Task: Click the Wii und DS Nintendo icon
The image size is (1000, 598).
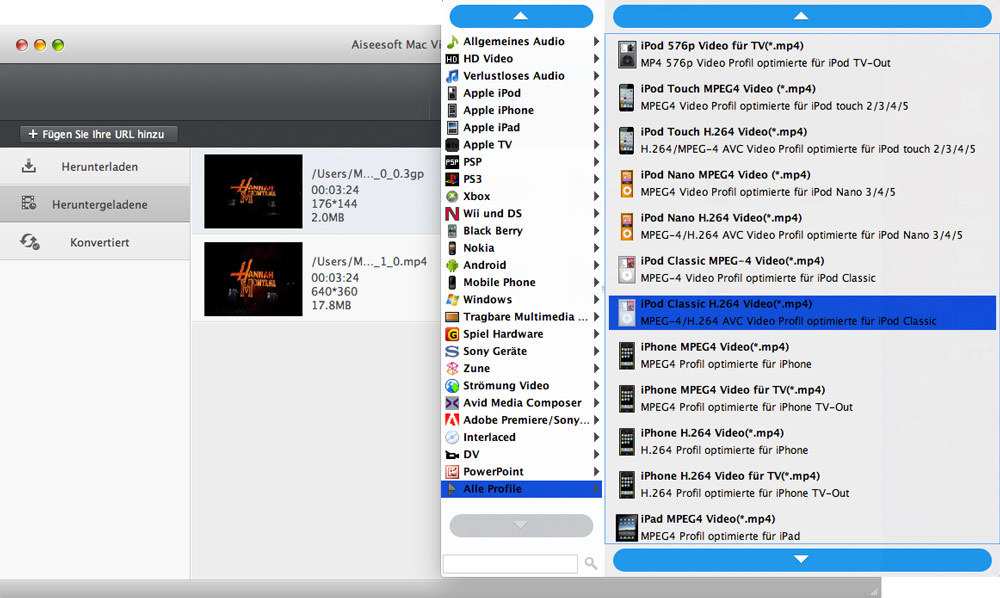Action: pos(452,214)
